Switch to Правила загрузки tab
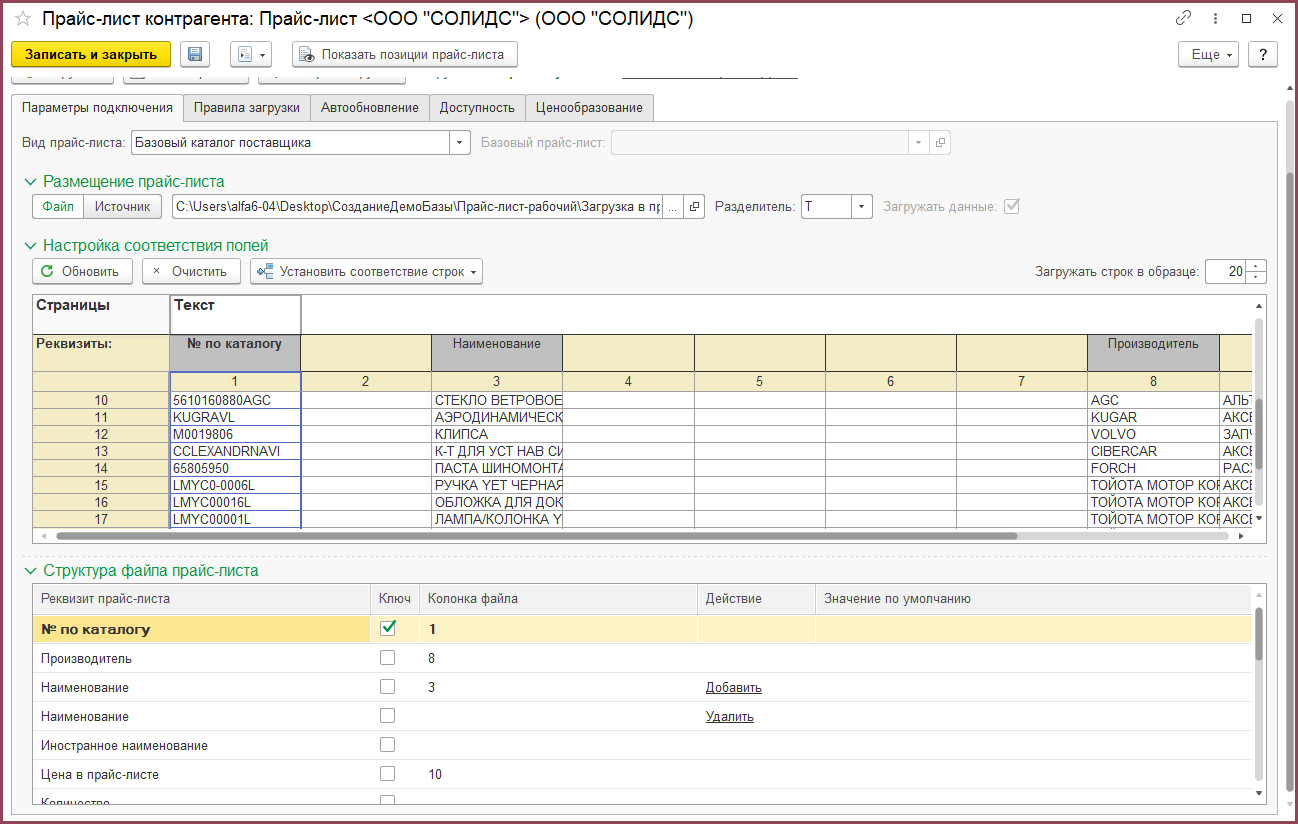 [247, 107]
